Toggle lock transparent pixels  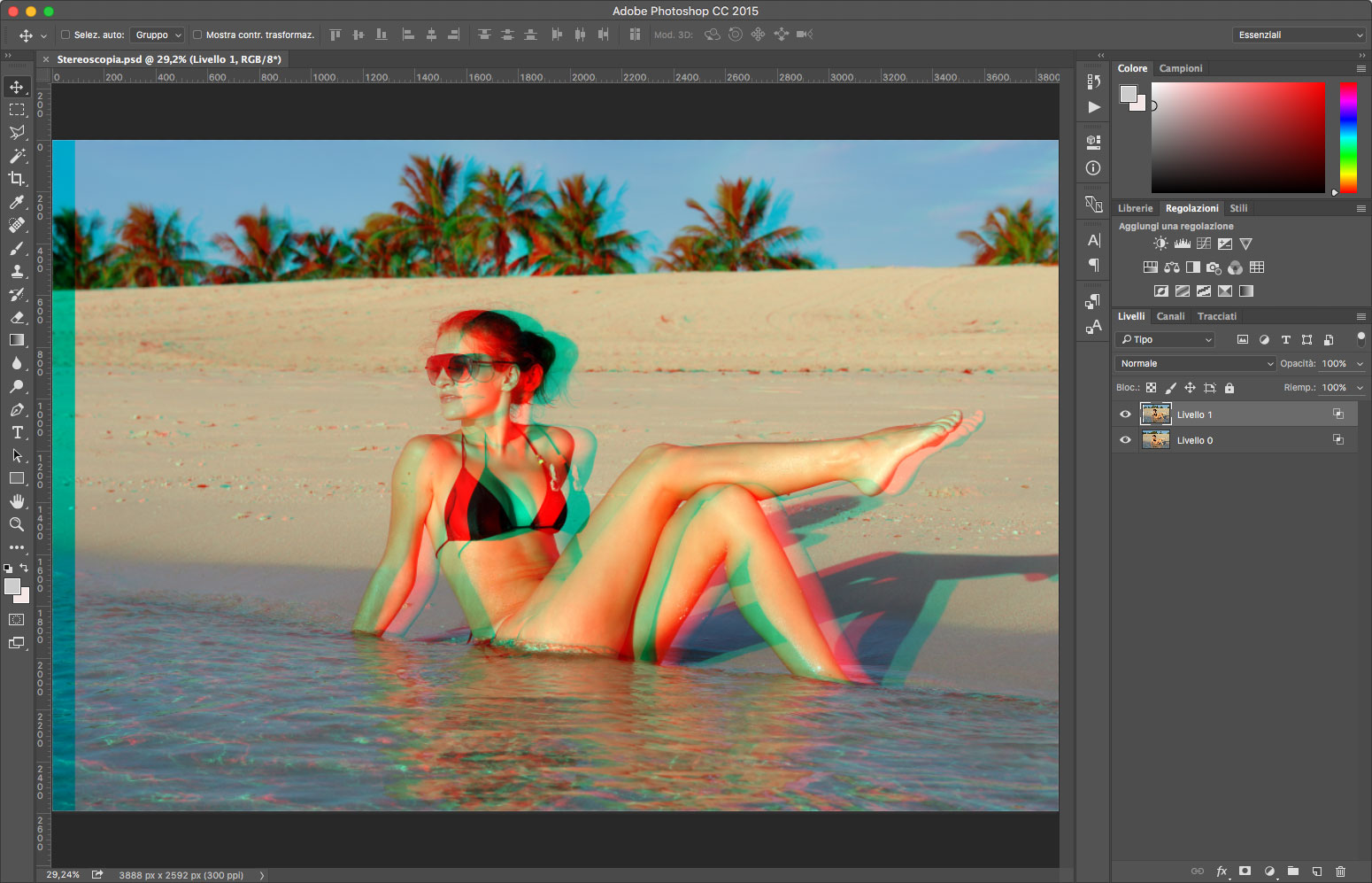coord(1151,388)
